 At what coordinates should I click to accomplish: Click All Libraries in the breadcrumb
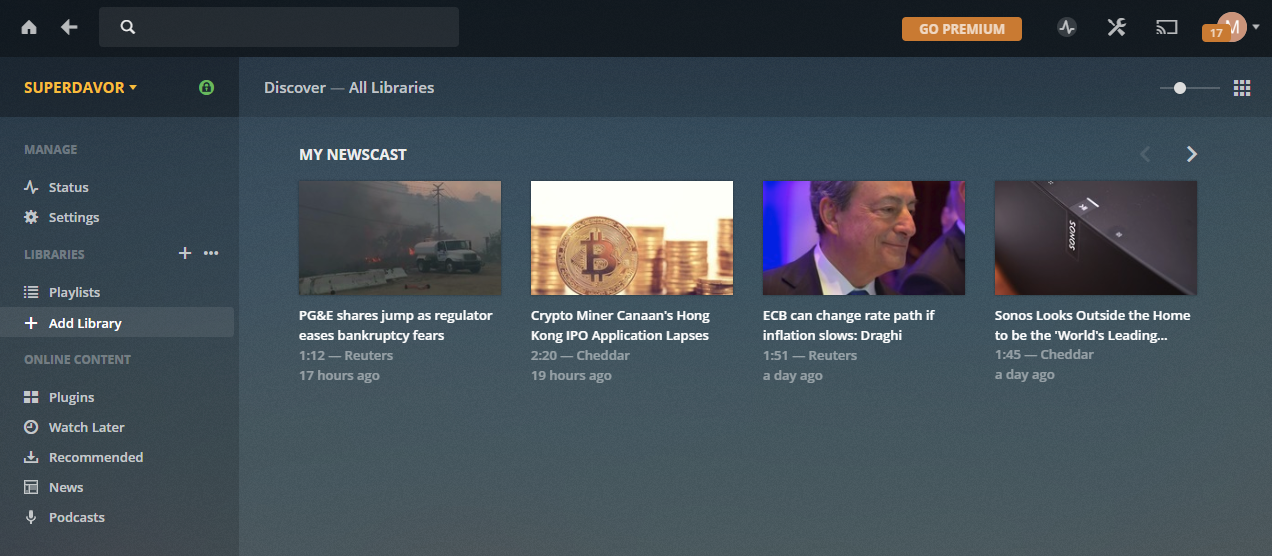pos(392,87)
